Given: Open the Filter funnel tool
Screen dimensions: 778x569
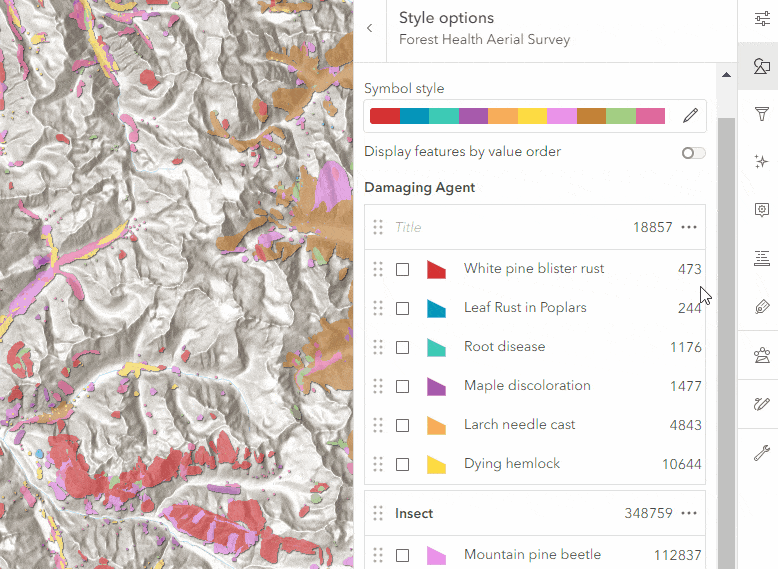Looking at the screenshot, I should coord(761,114).
